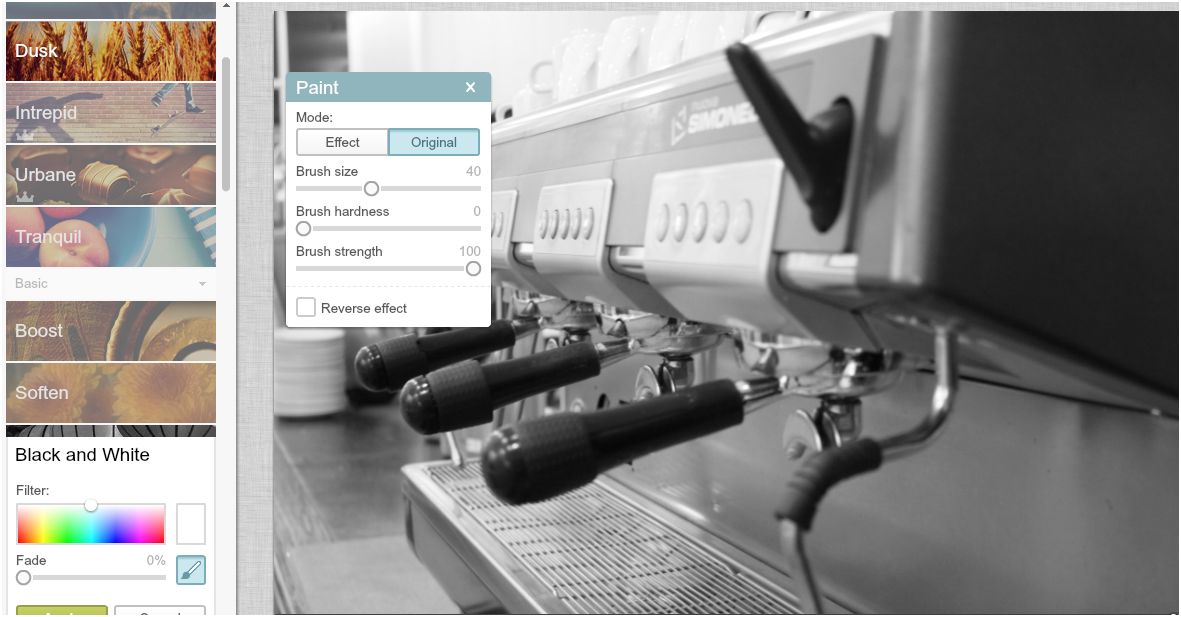Pick the Soften effect
The width and height of the screenshot is (1181, 617).
[110, 393]
